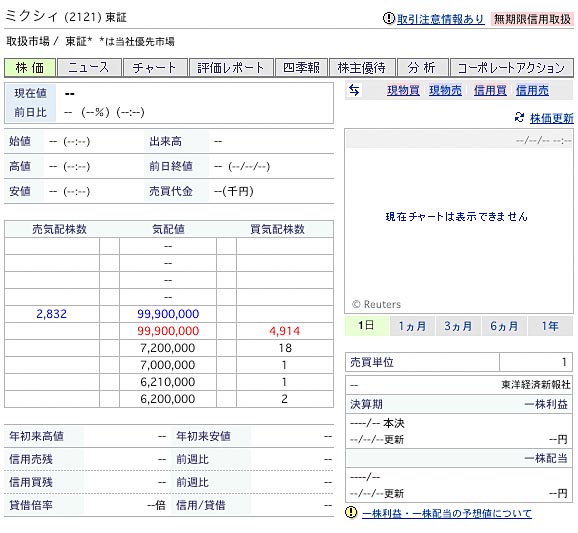This screenshot has width=578, height=533.
Task: Click the 7,000,000 quote price
Action: tap(168, 365)
